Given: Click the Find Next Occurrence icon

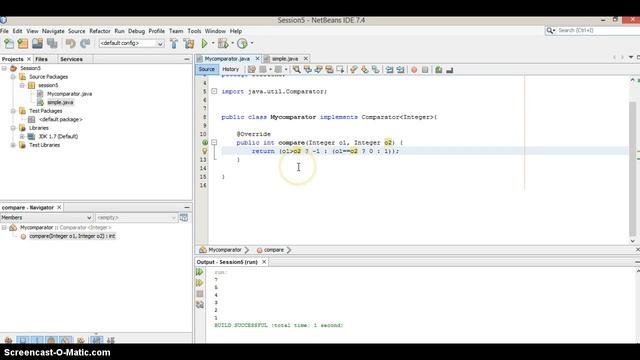Looking at the screenshot, I should point(318,70).
